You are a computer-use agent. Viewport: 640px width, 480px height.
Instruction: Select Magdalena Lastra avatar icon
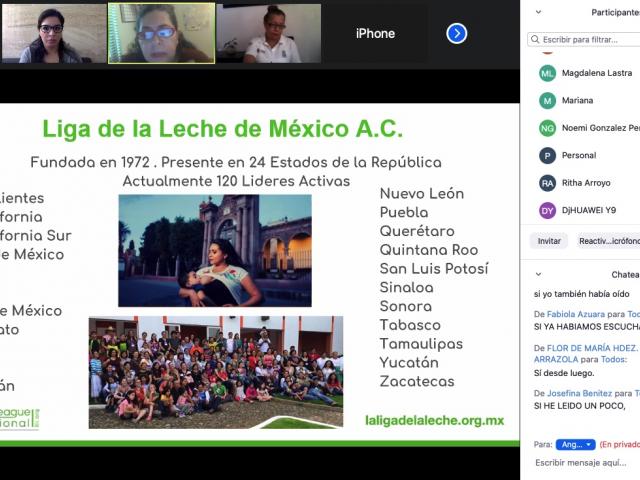pos(547,73)
